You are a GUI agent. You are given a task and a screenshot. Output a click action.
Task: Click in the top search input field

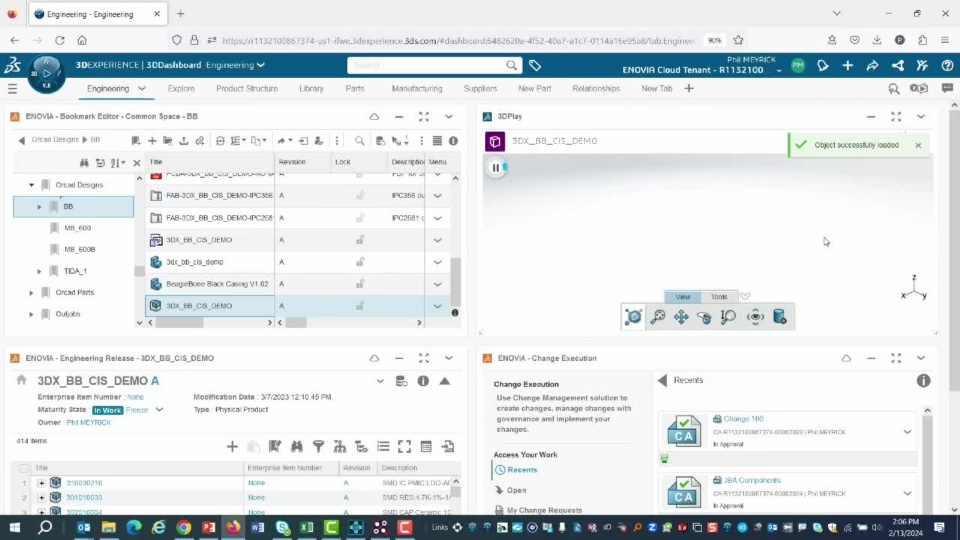[428, 65]
